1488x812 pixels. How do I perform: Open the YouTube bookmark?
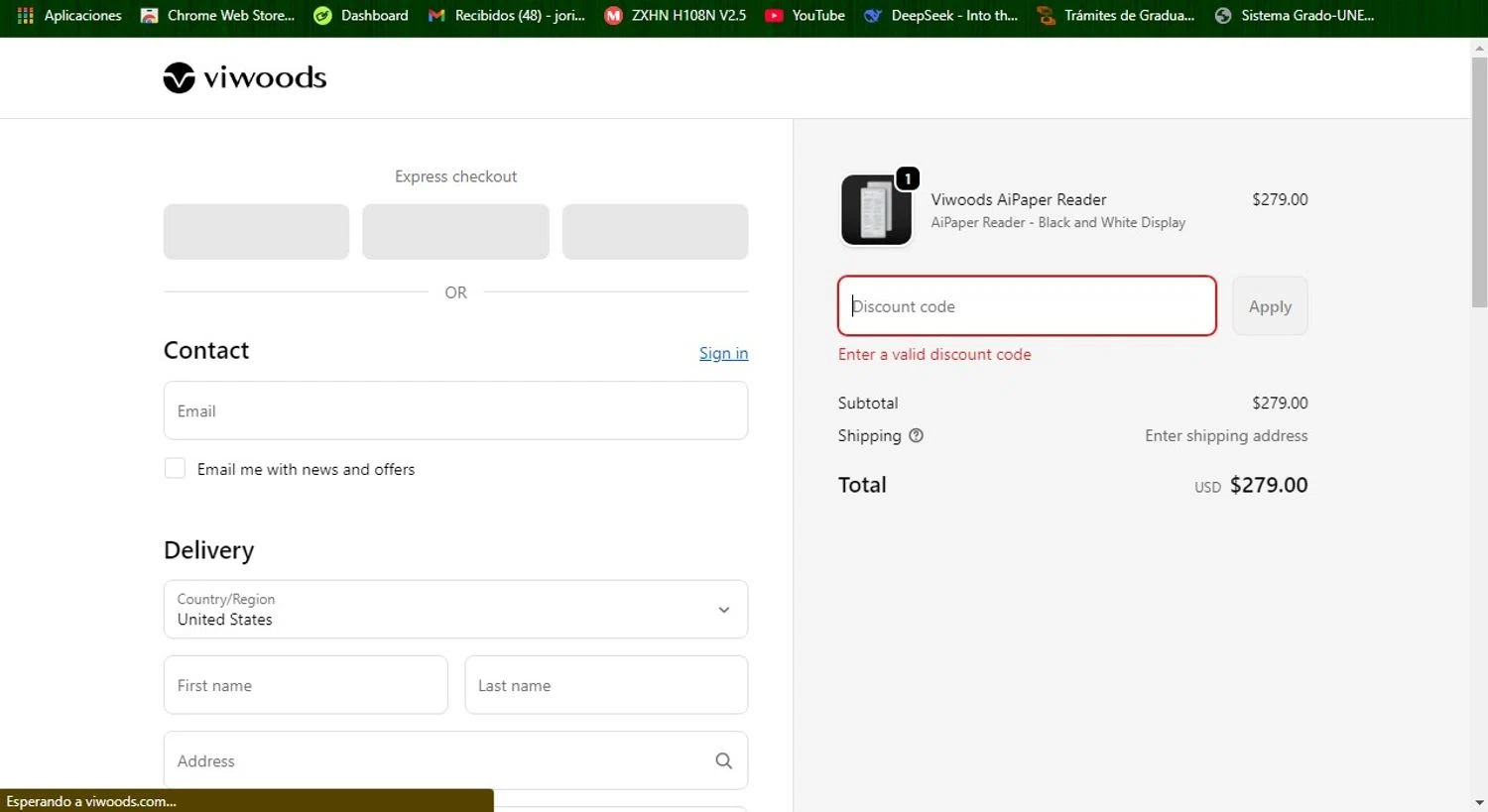pyautogui.click(x=806, y=15)
